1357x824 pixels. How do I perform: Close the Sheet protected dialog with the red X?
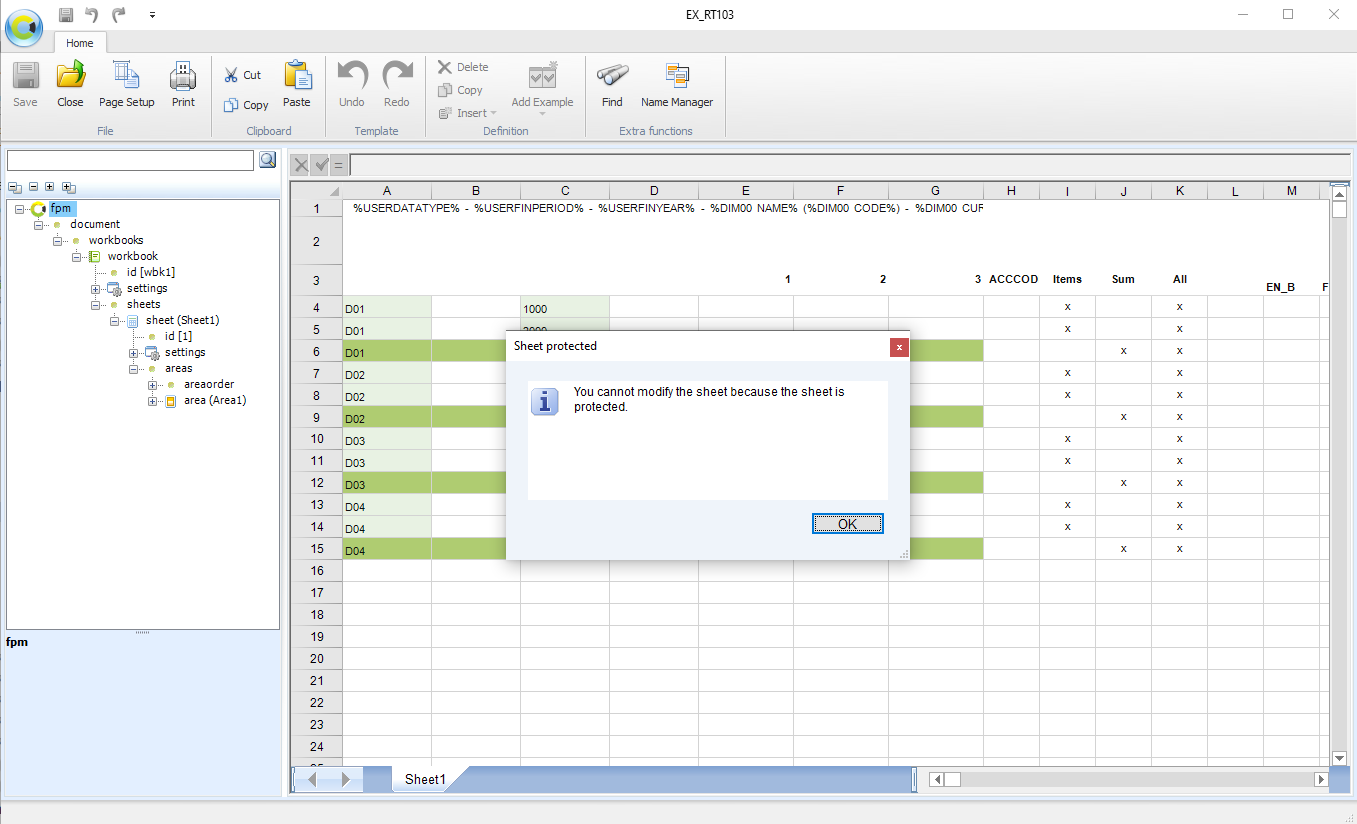(x=899, y=347)
